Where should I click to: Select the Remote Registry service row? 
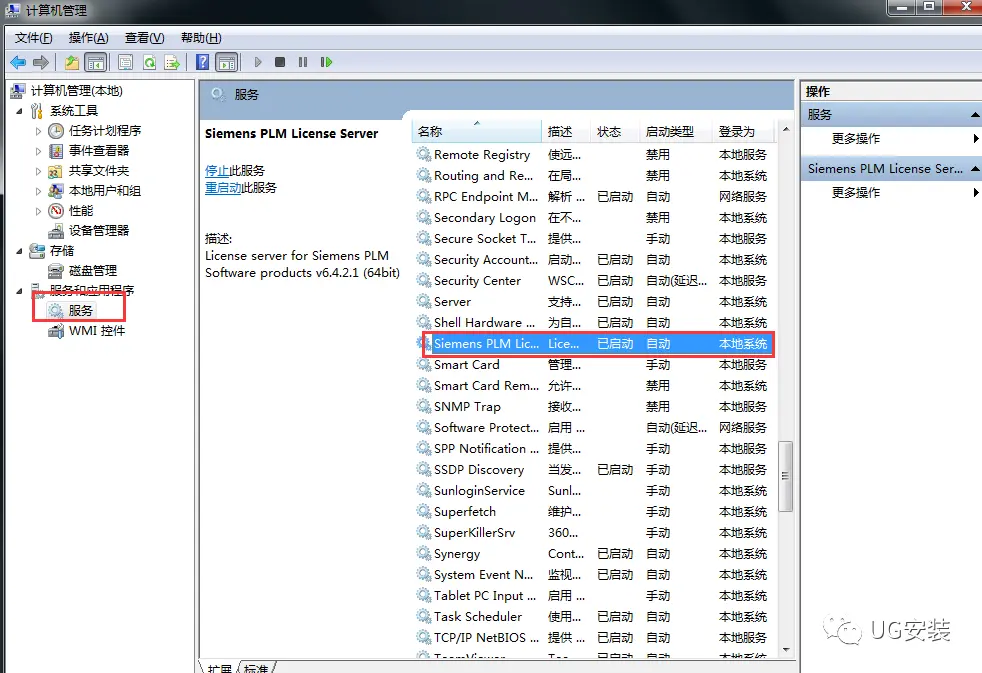(x=595, y=155)
